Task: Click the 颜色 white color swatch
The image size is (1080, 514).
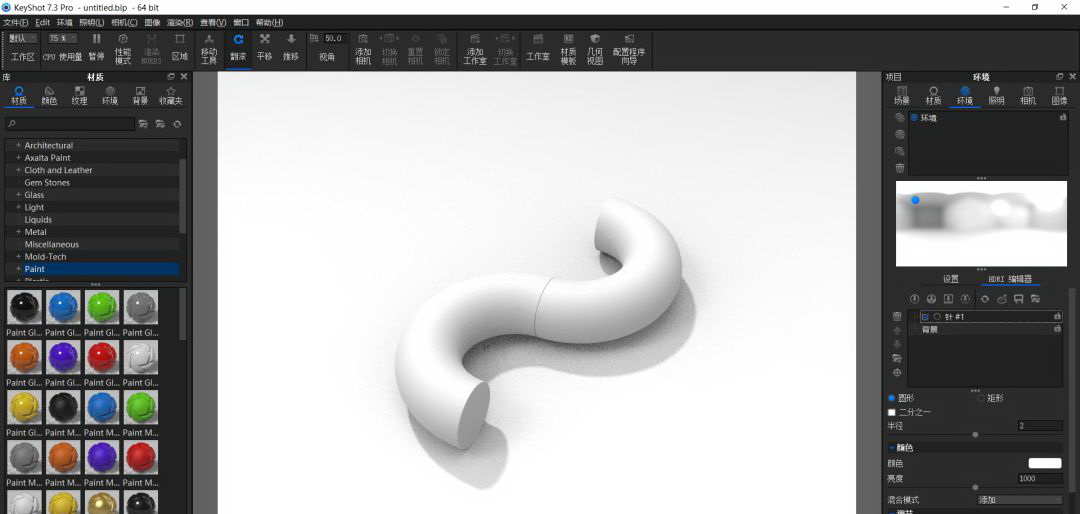Action: 1046,464
